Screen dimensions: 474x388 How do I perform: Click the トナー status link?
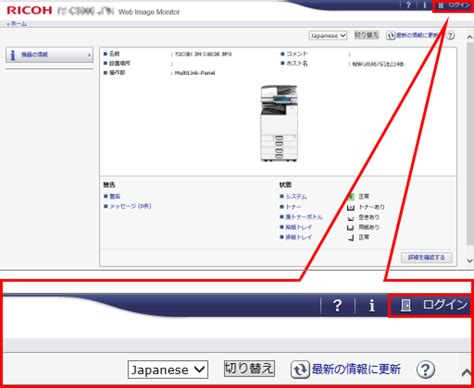tap(293, 207)
